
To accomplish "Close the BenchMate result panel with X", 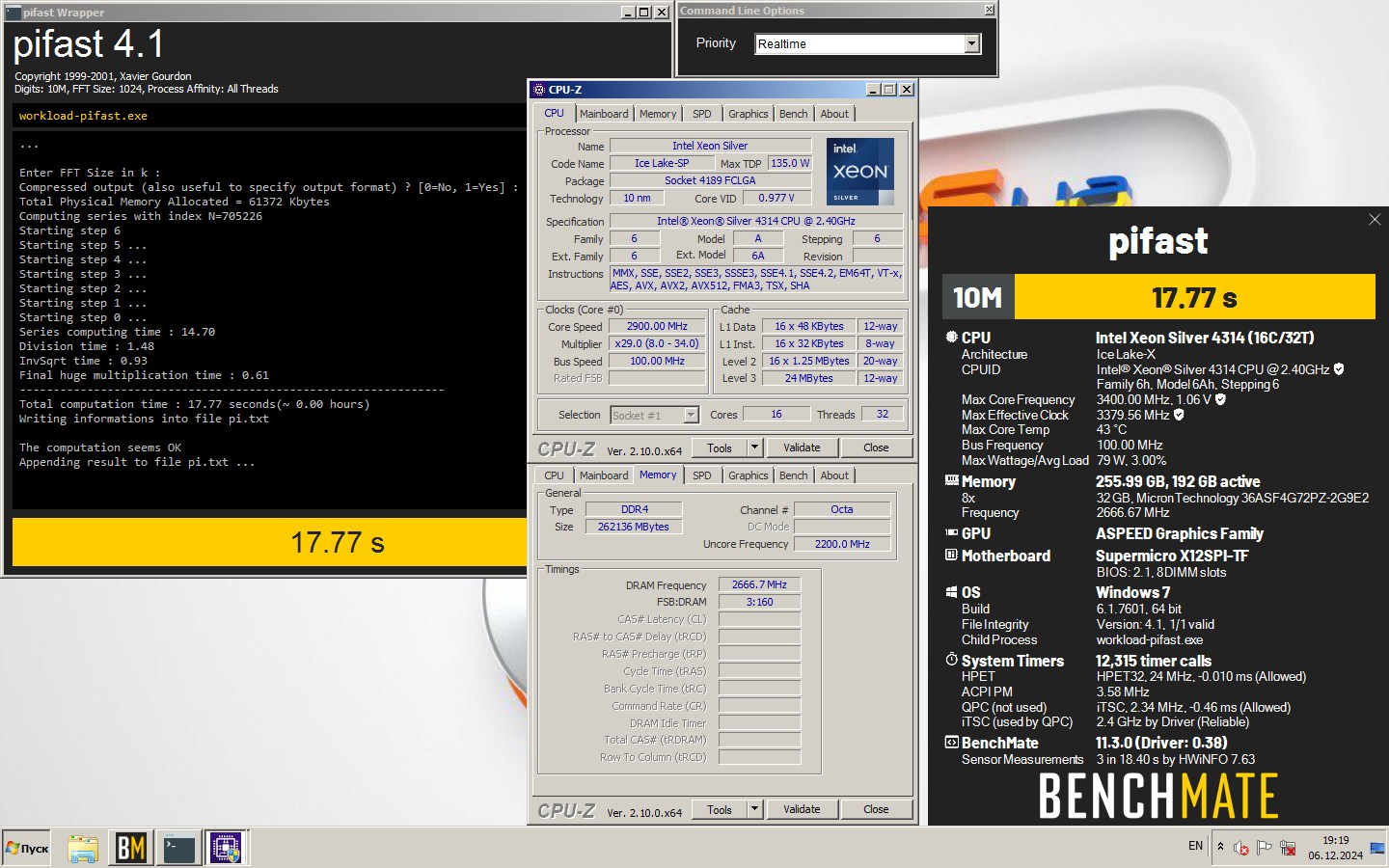I will click(1375, 220).
